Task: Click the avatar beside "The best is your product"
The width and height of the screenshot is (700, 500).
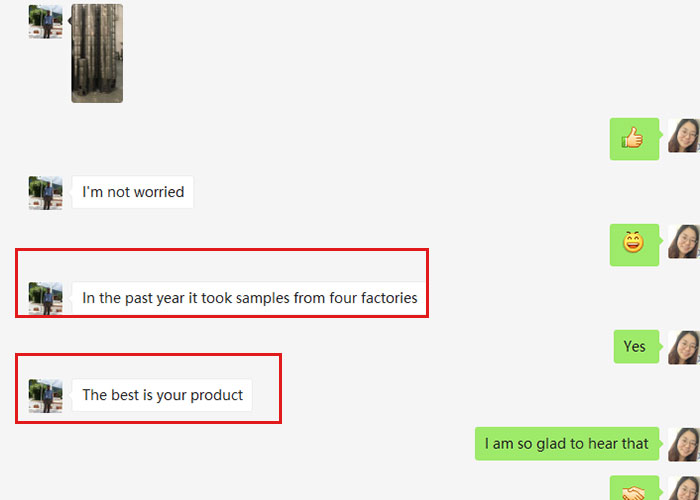Action: (x=45, y=395)
